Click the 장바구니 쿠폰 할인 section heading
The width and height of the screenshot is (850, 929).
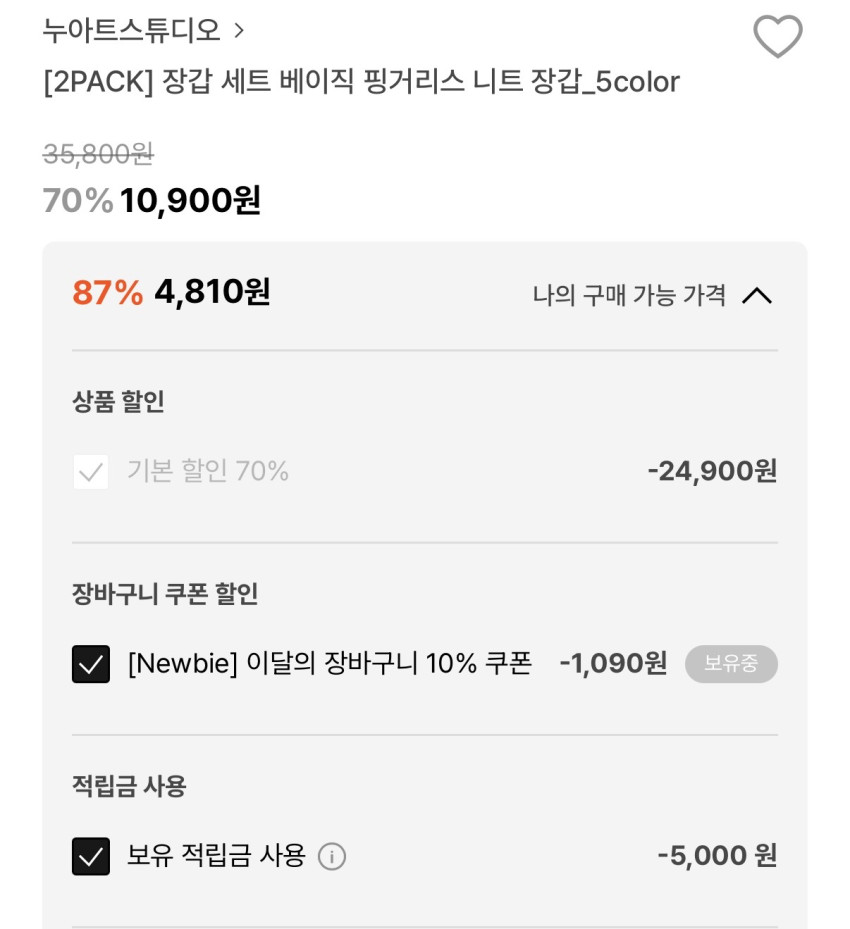coord(165,594)
